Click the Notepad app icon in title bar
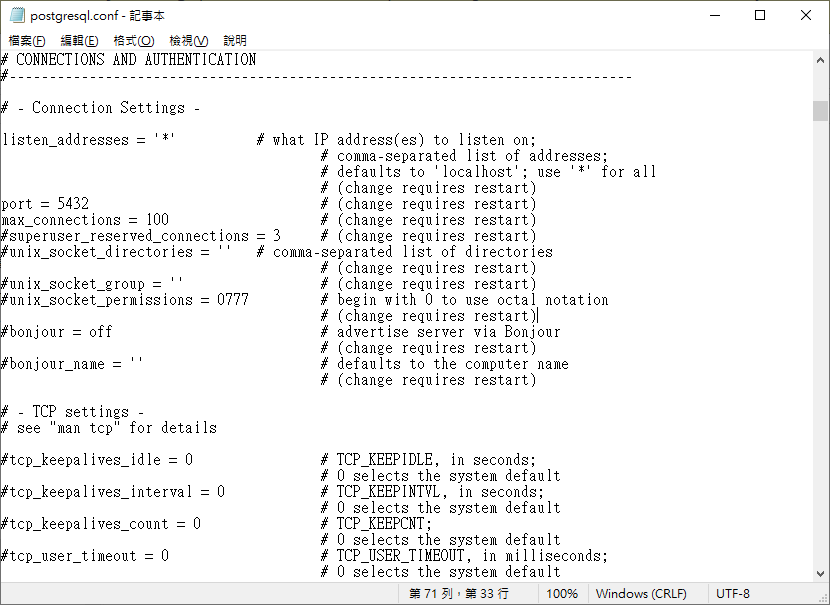The image size is (830, 605). point(17,15)
